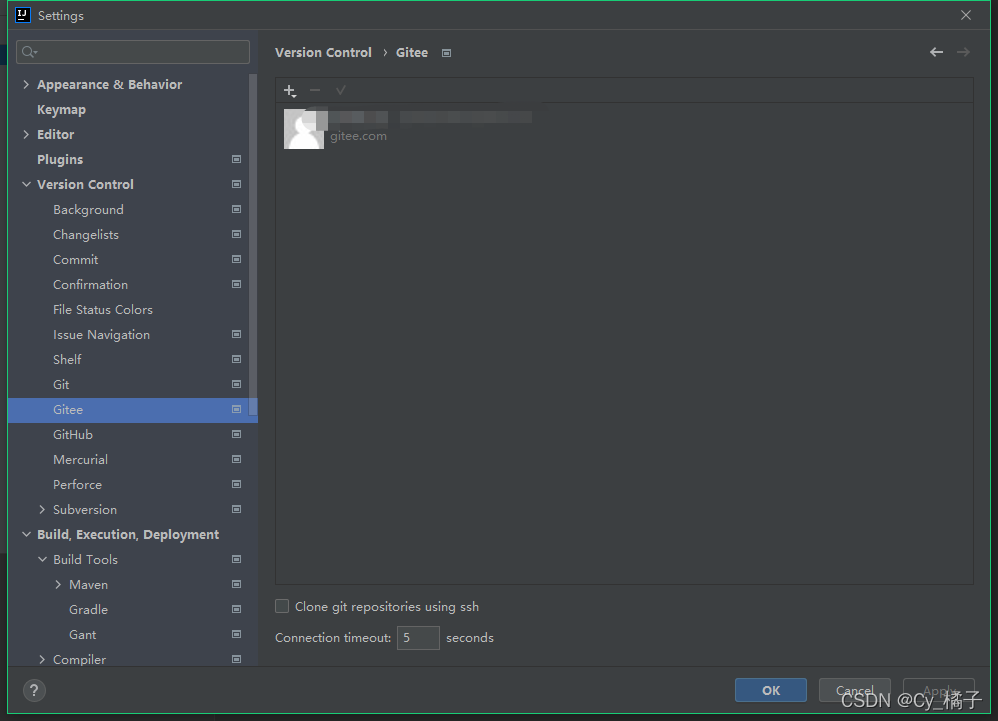
Task: Open Issue Navigation settings page
Action: pyautogui.click(x=101, y=335)
